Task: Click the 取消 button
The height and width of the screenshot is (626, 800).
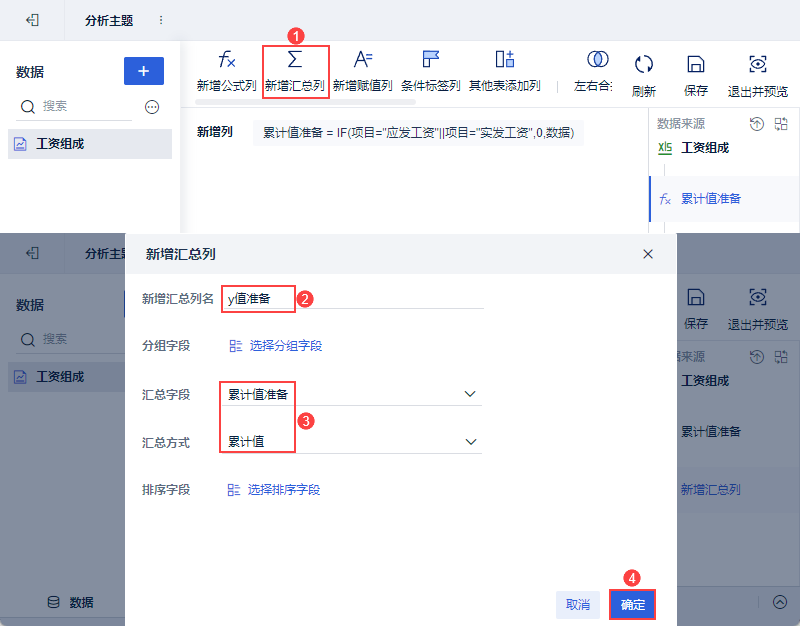Action: pyautogui.click(x=578, y=605)
